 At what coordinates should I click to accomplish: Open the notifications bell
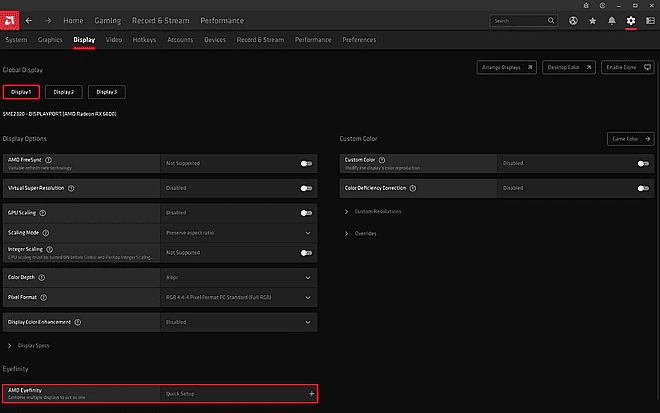(611, 20)
